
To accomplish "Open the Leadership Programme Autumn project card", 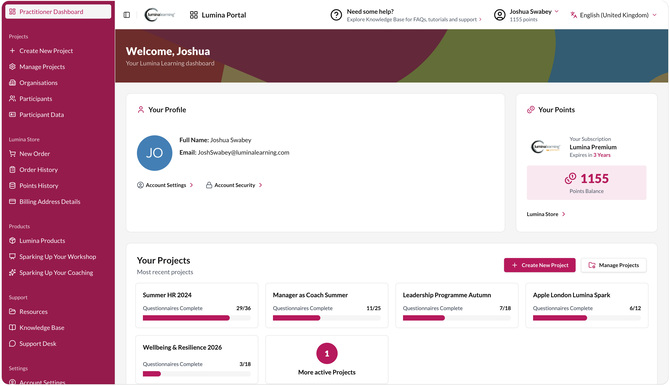I will point(457,305).
